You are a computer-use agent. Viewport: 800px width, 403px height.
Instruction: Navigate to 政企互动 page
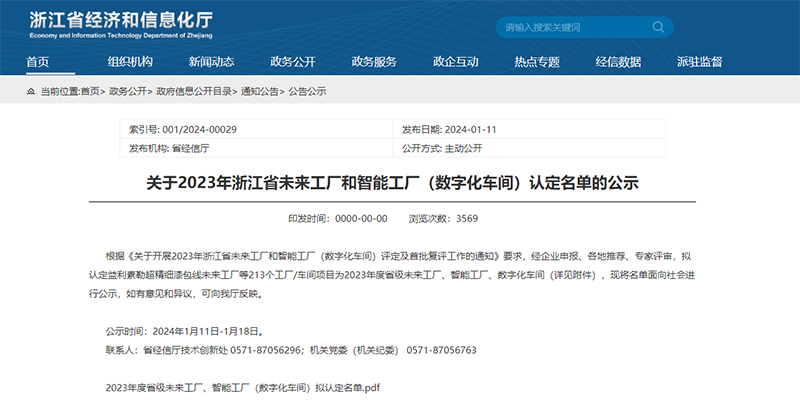455,62
